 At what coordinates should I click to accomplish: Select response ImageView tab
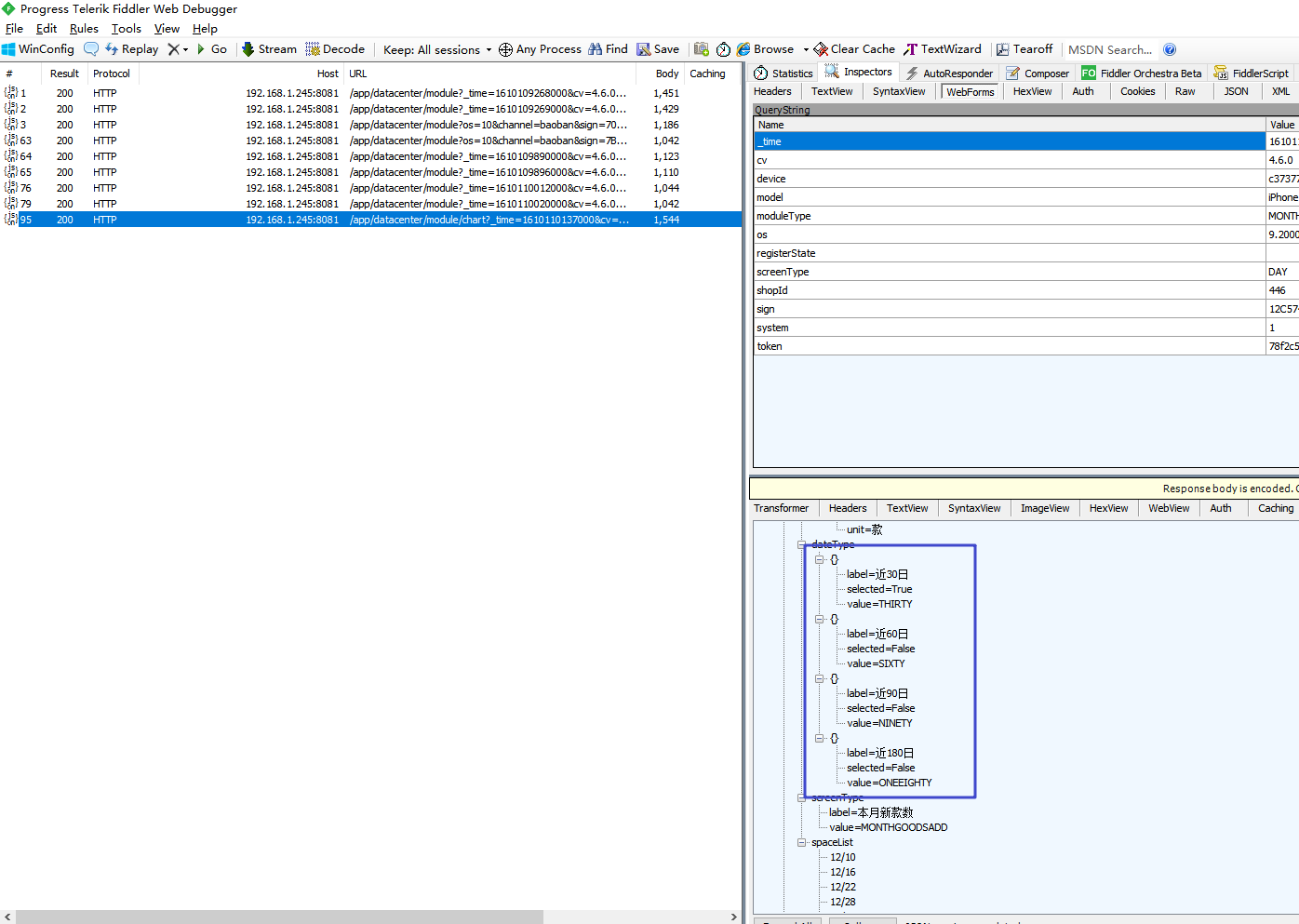coord(1045,508)
